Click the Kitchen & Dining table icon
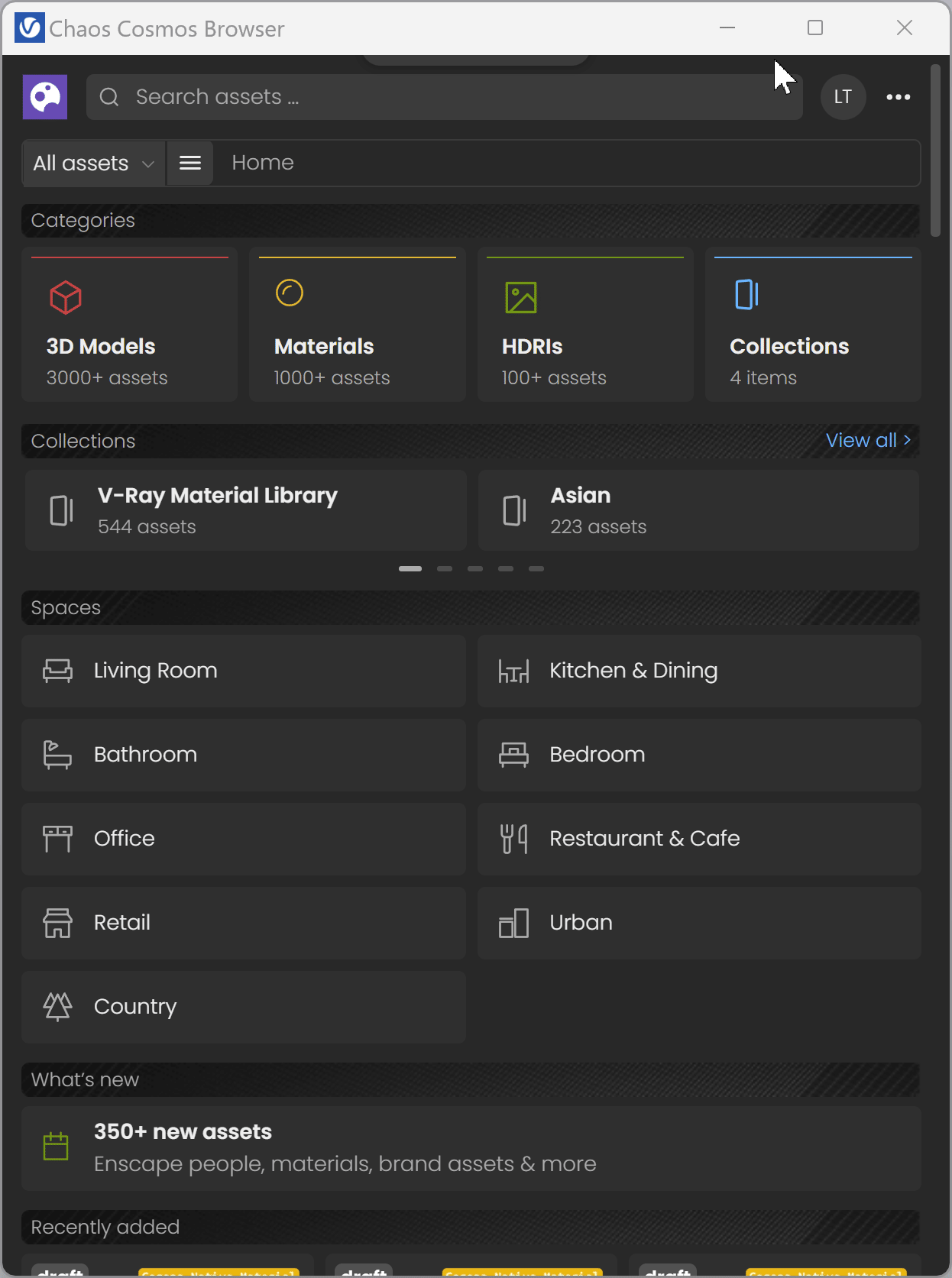Image resolution: width=952 pixels, height=1278 pixels. click(x=513, y=671)
